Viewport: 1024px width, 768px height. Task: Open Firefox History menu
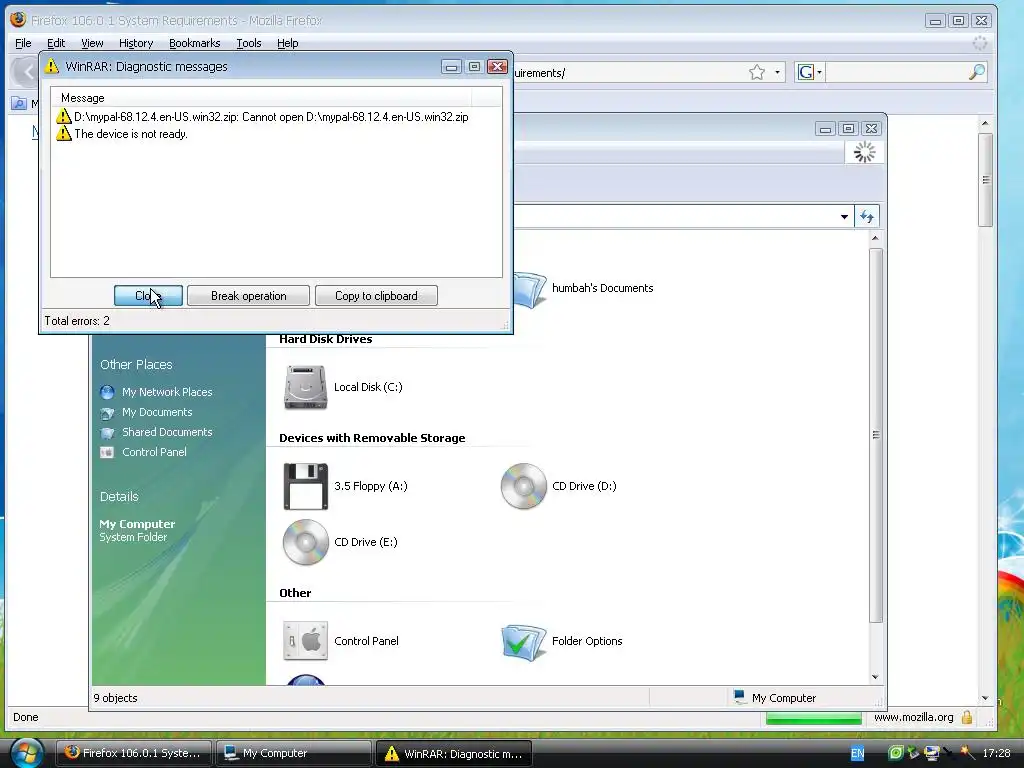(x=136, y=43)
